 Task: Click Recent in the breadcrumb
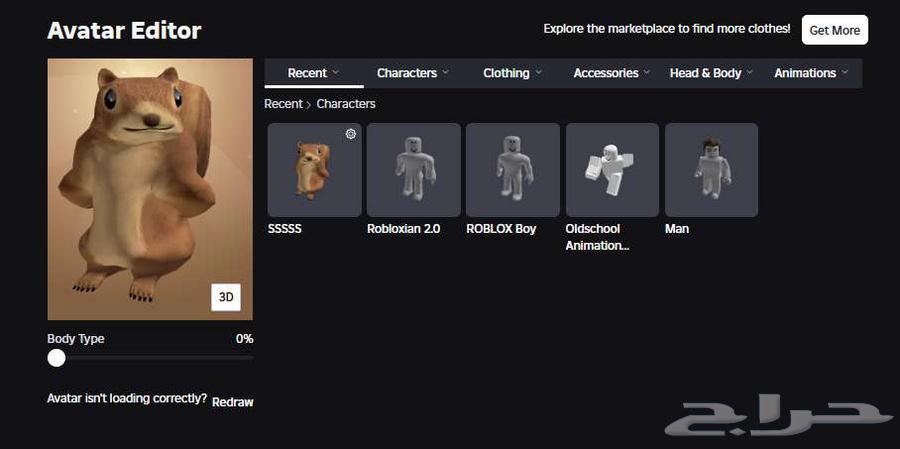[x=283, y=104]
